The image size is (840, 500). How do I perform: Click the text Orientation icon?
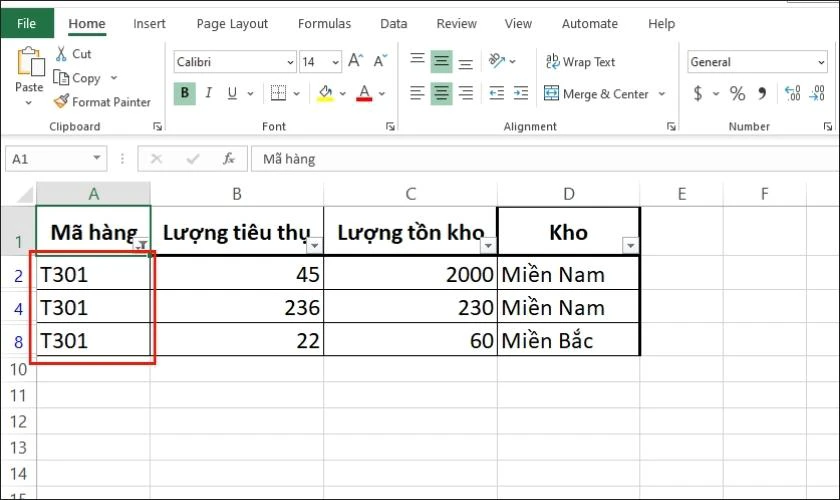[x=497, y=61]
